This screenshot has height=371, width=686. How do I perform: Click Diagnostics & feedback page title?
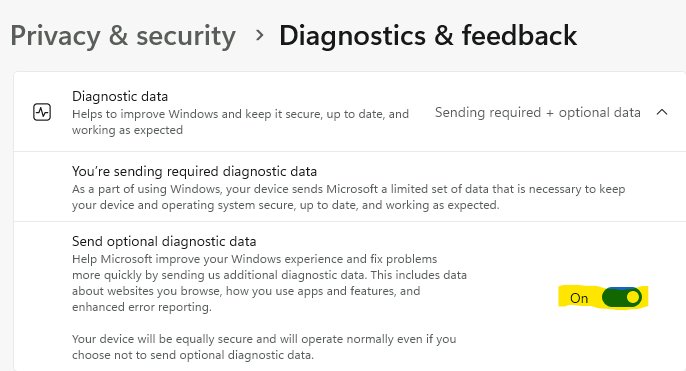pos(428,35)
